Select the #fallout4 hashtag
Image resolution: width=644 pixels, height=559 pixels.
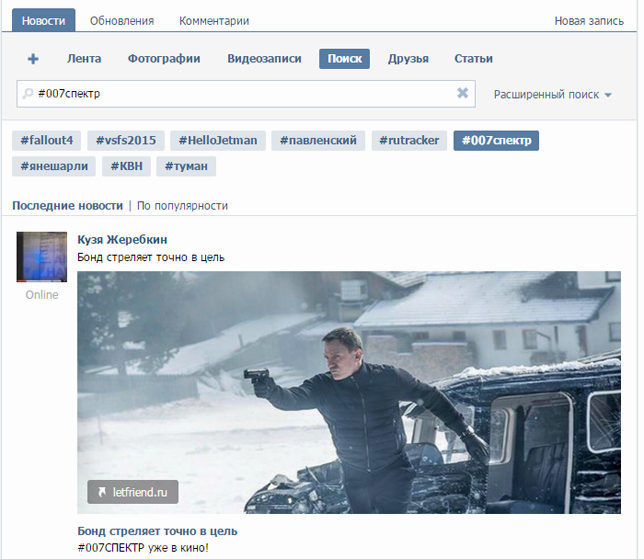[x=46, y=140]
